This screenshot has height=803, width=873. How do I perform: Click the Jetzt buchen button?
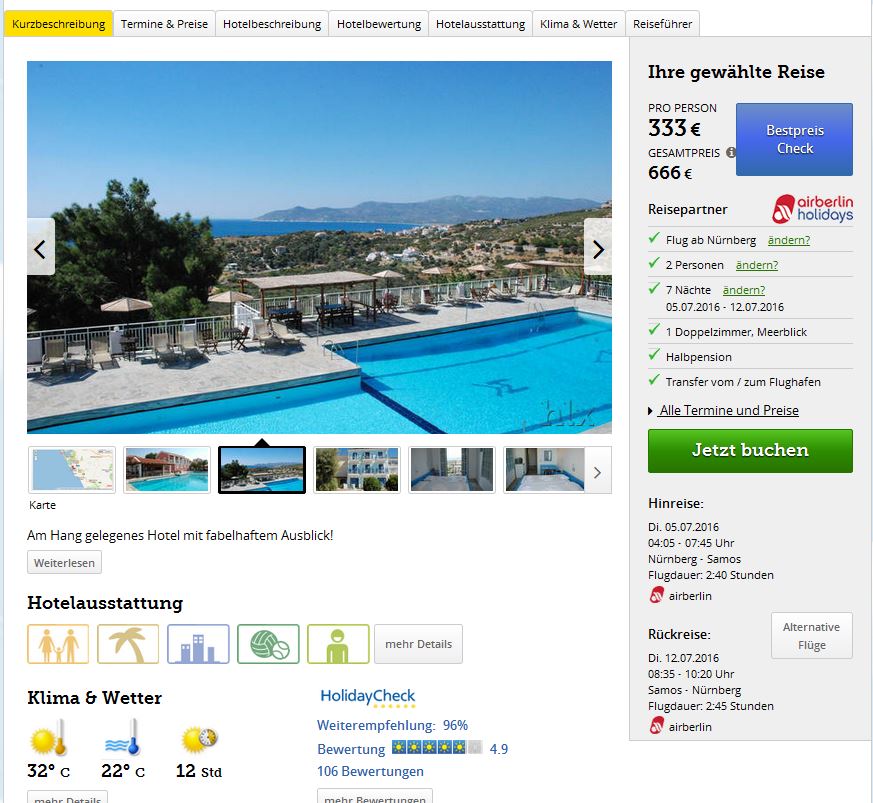(750, 451)
